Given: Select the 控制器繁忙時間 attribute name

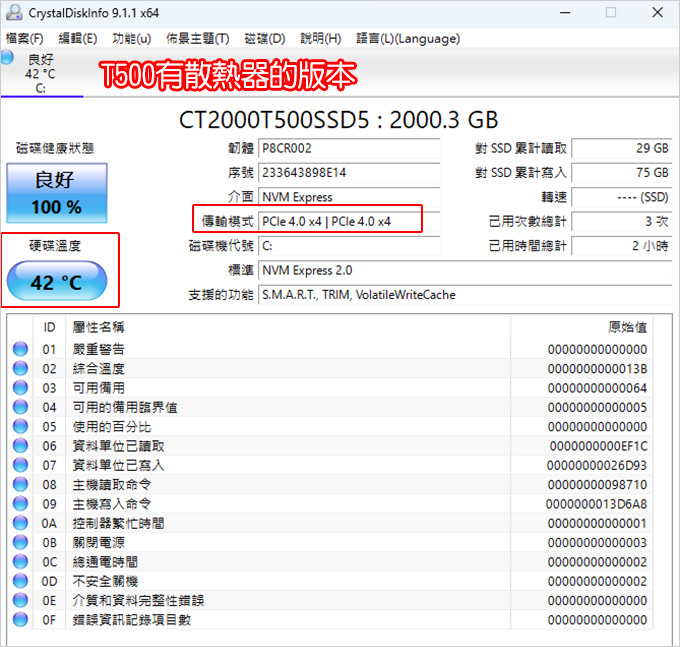Looking at the screenshot, I should click(x=118, y=523).
